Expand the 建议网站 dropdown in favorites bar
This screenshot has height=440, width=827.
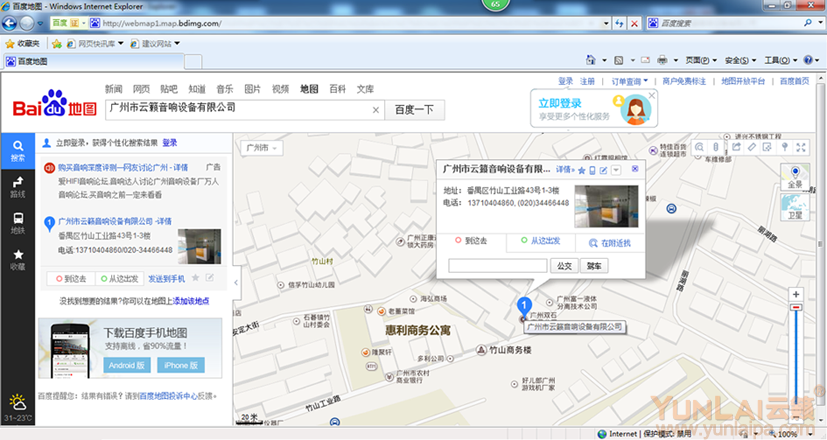177,43
